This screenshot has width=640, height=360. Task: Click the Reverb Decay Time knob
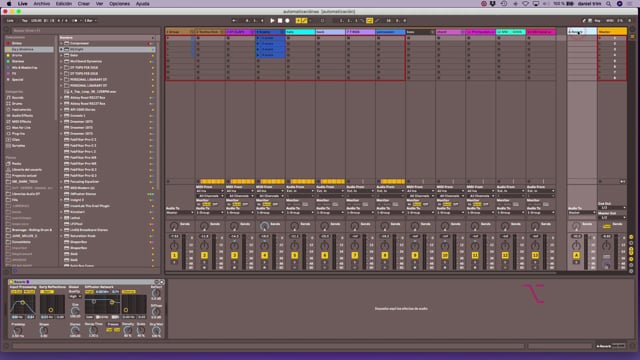[x=93, y=331]
